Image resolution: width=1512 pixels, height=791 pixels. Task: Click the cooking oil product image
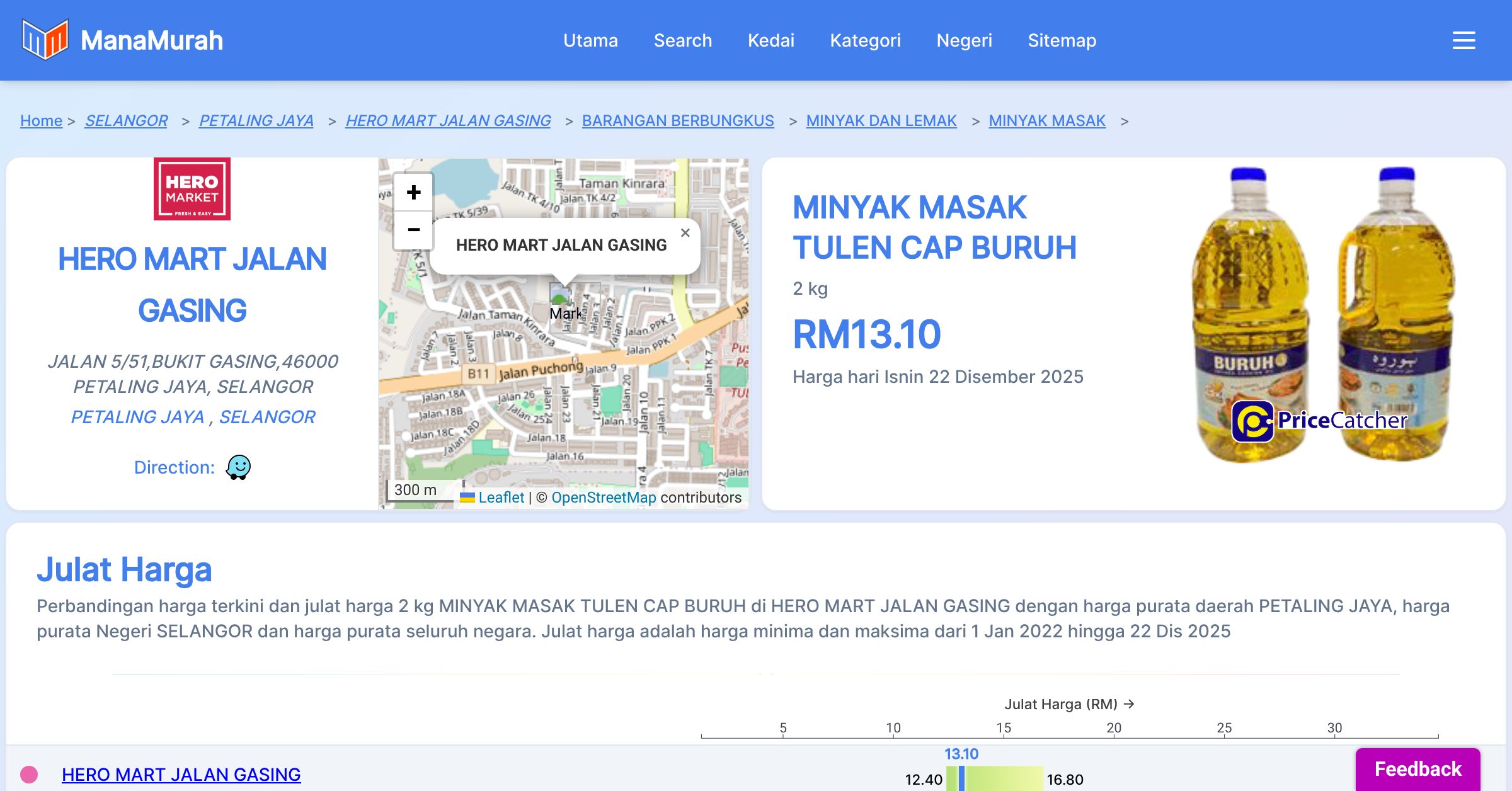(1323, 315)
